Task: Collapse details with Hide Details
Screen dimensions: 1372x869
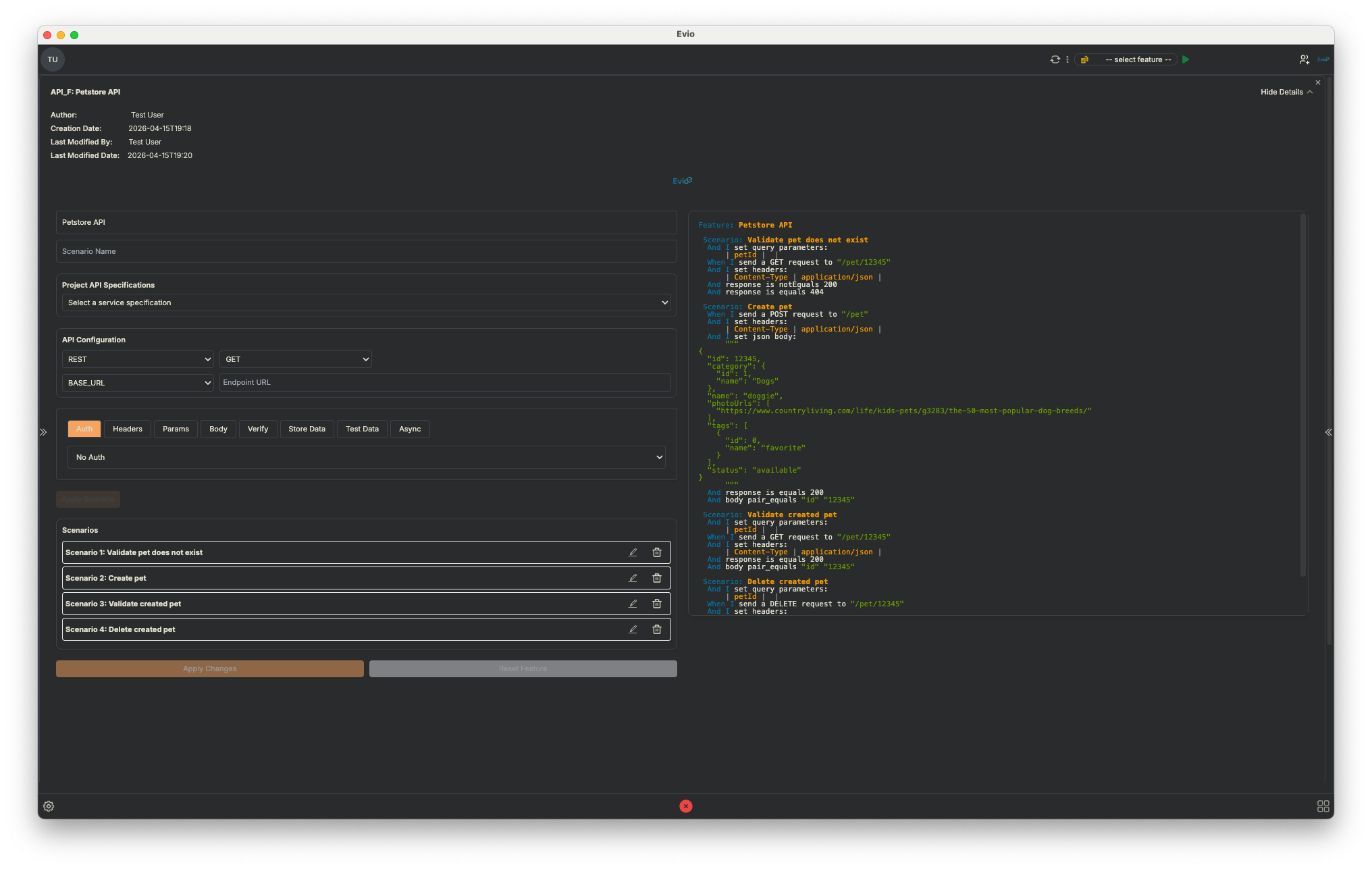Action: point(1286,92)
